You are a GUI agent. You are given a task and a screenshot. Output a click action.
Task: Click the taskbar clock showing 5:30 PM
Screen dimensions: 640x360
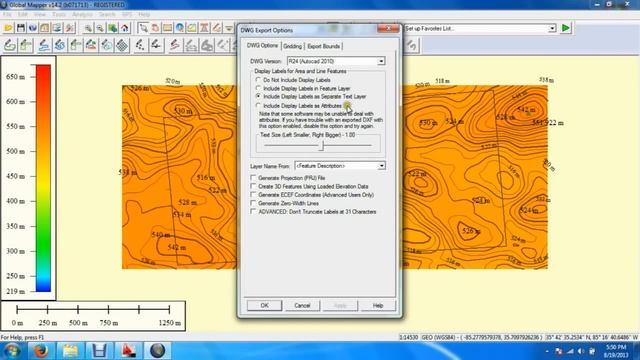(x=616, y=351)
